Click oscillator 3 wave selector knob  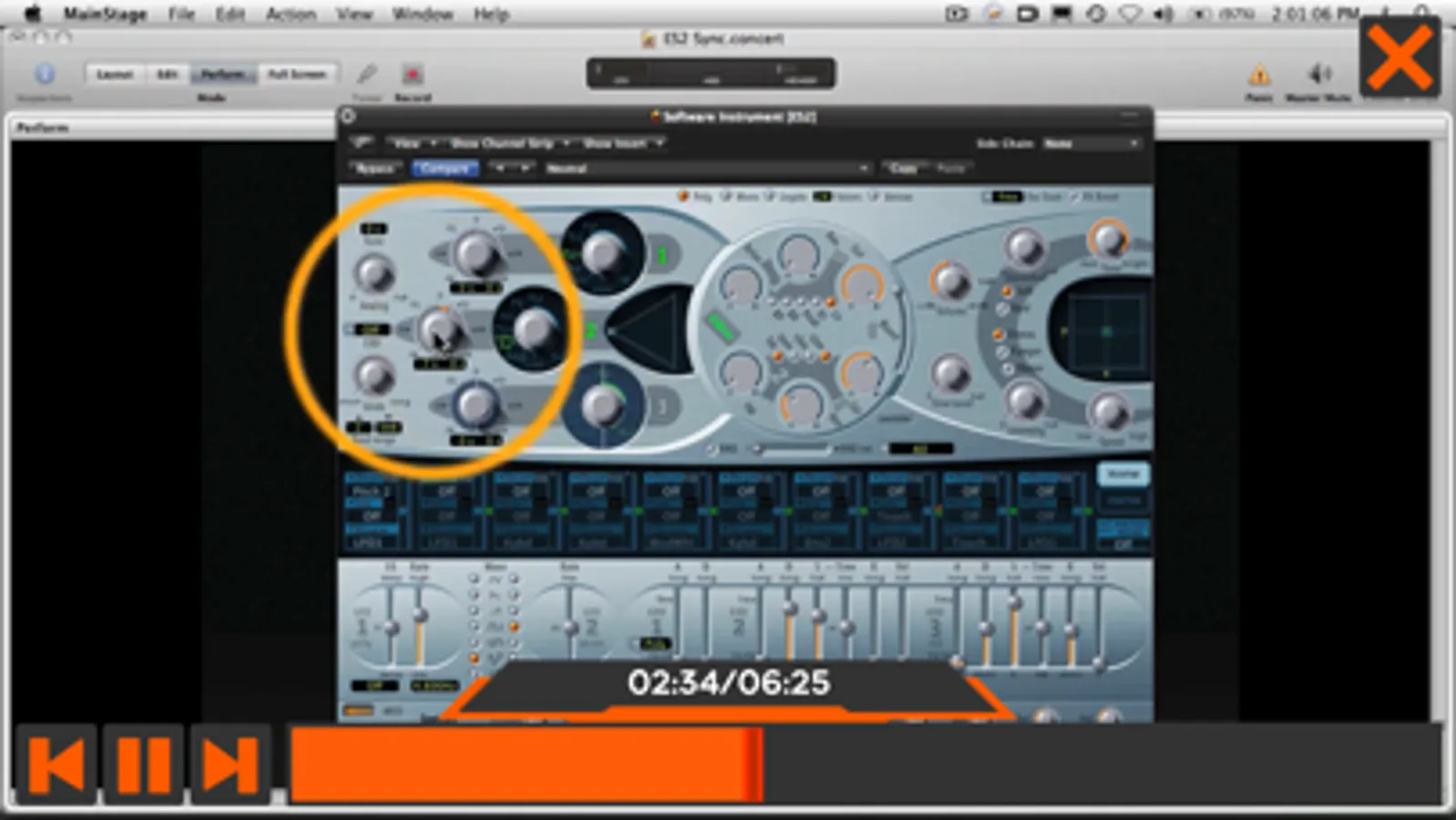click(601, 407)
